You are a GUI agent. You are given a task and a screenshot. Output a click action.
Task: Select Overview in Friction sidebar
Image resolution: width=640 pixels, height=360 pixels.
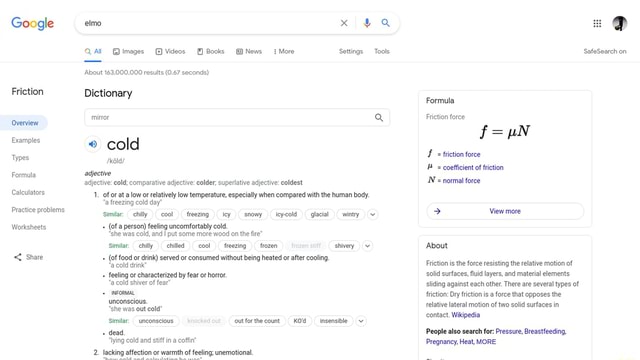point(24,123)
